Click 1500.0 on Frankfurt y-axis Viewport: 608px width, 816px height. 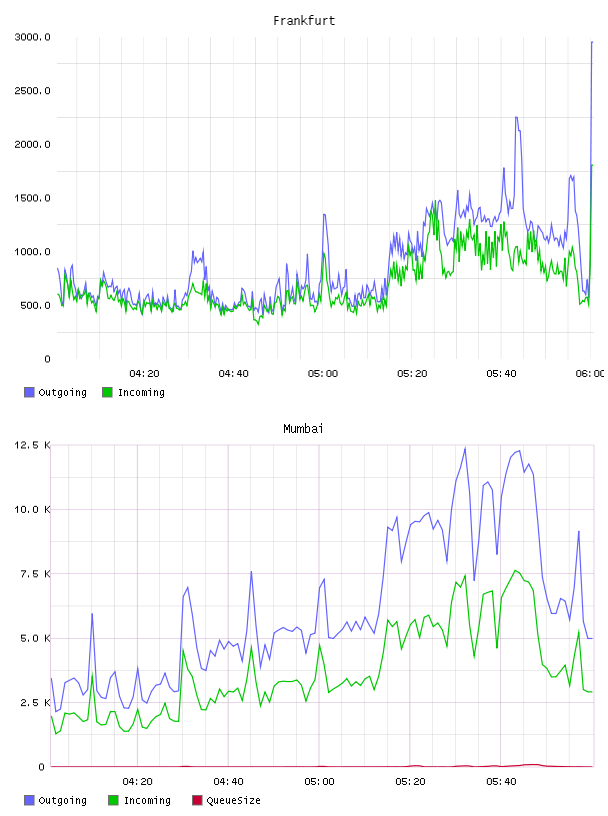[32, 198]
